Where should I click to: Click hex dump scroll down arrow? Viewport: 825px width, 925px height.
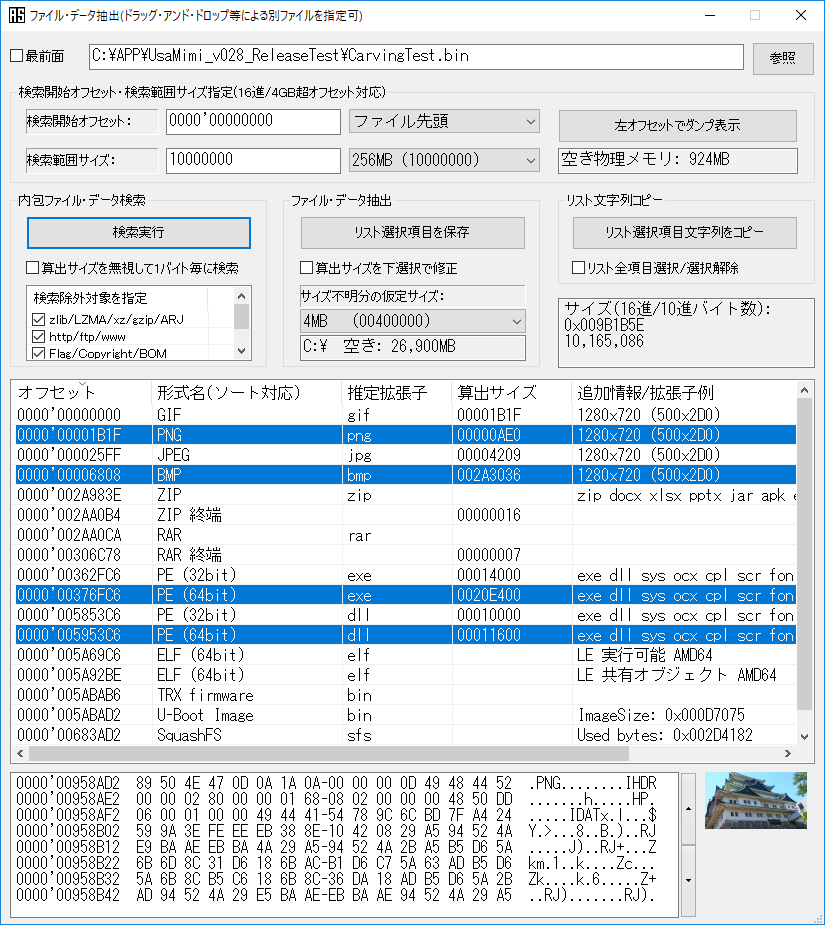click(x=688, y=880)
